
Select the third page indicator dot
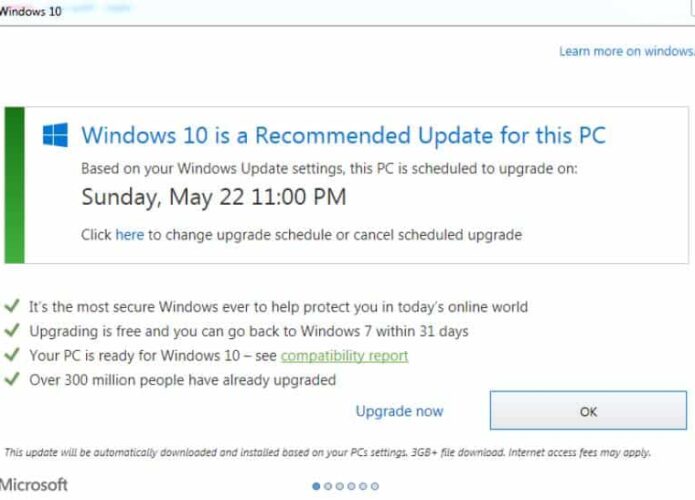(x=340, y=486)
